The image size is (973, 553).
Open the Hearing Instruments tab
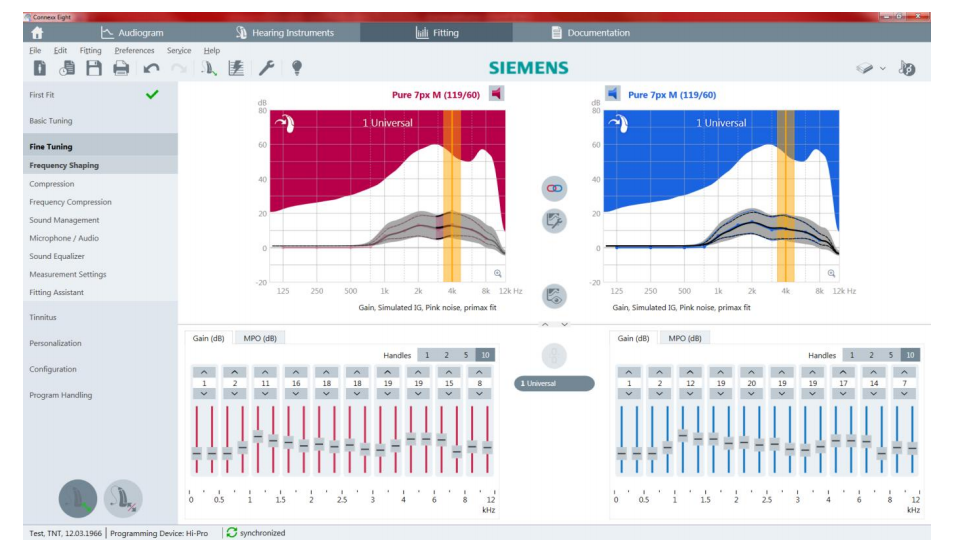tap(285, 33)
